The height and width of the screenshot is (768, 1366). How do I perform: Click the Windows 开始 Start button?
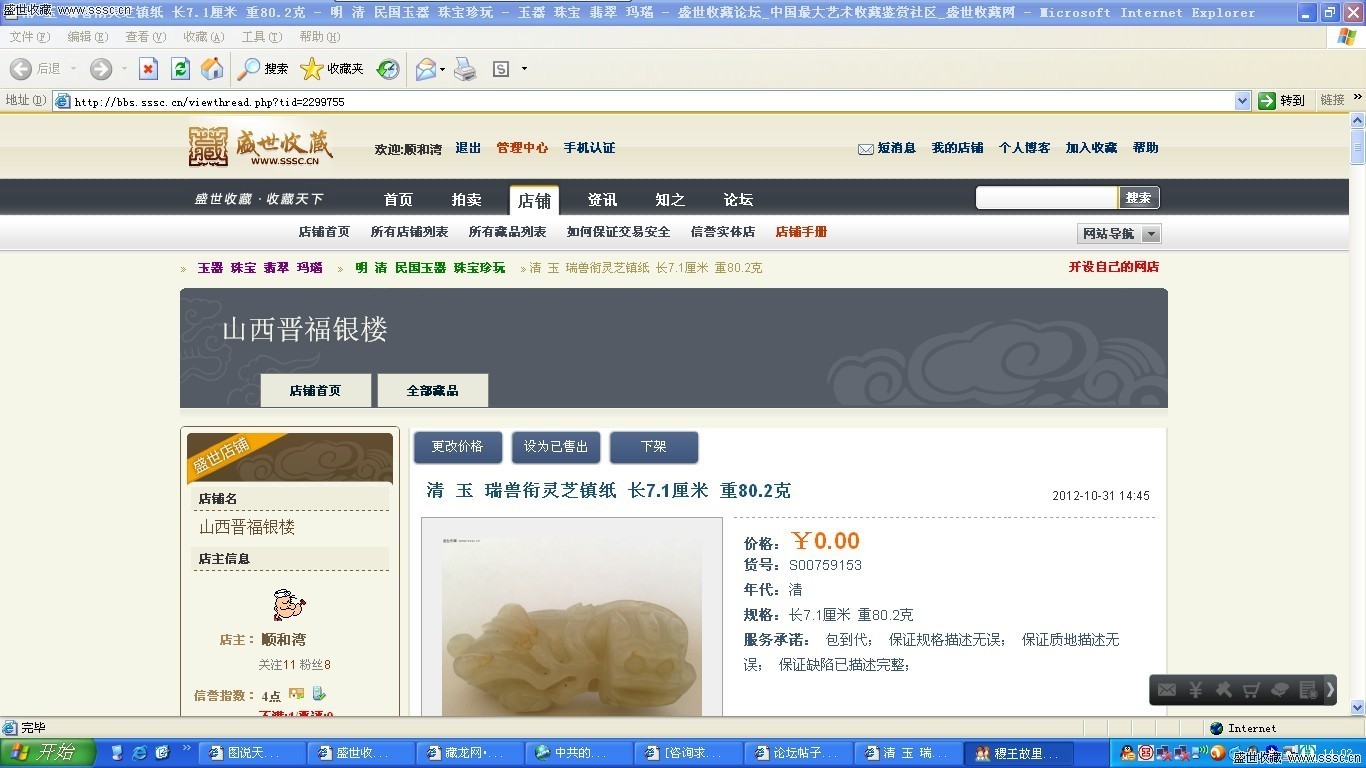coord(47,752)
